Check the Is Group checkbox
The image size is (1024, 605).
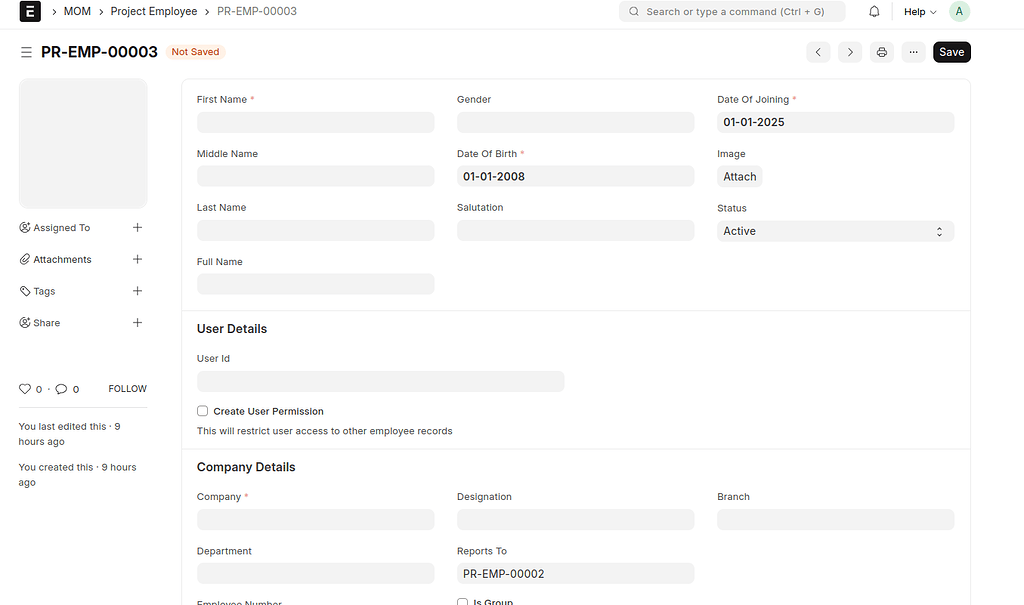click(463, 601)
